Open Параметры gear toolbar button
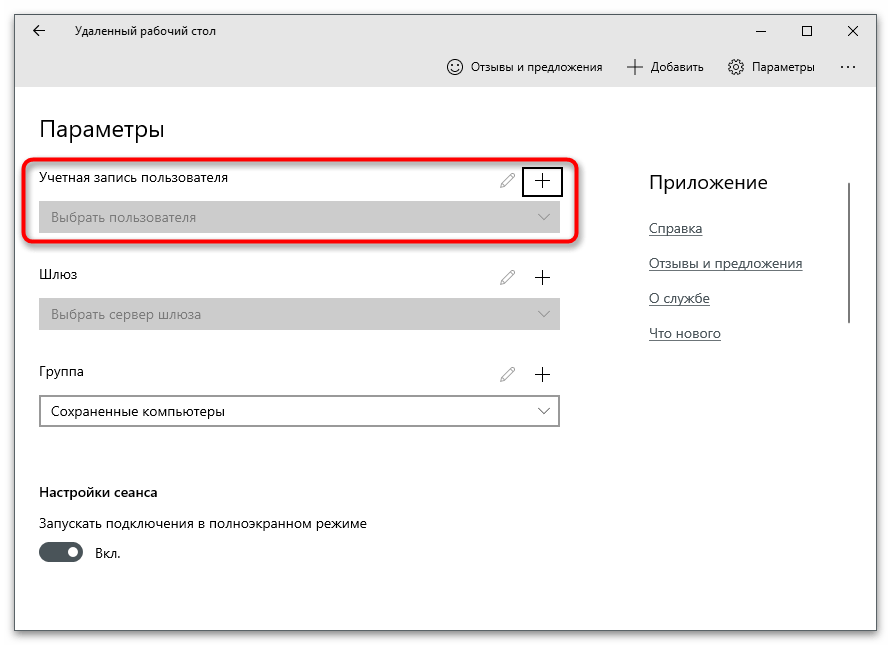This screenshot has width=891, height=645. (x=771, y=67)
